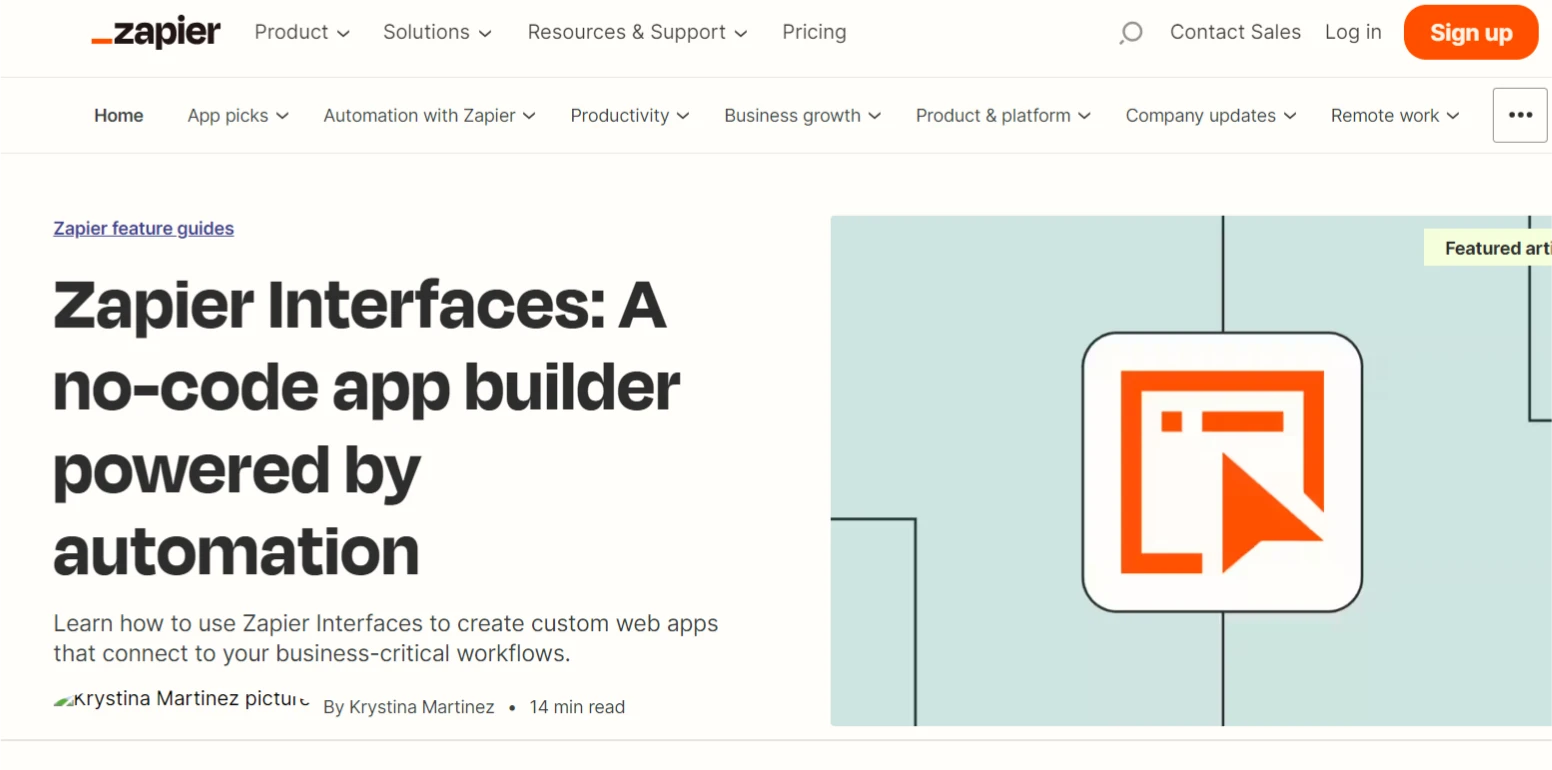1552x770 pixels.
Task: Click Contact Sales link
Action: pyautogui.click(x=1235, y=32)
